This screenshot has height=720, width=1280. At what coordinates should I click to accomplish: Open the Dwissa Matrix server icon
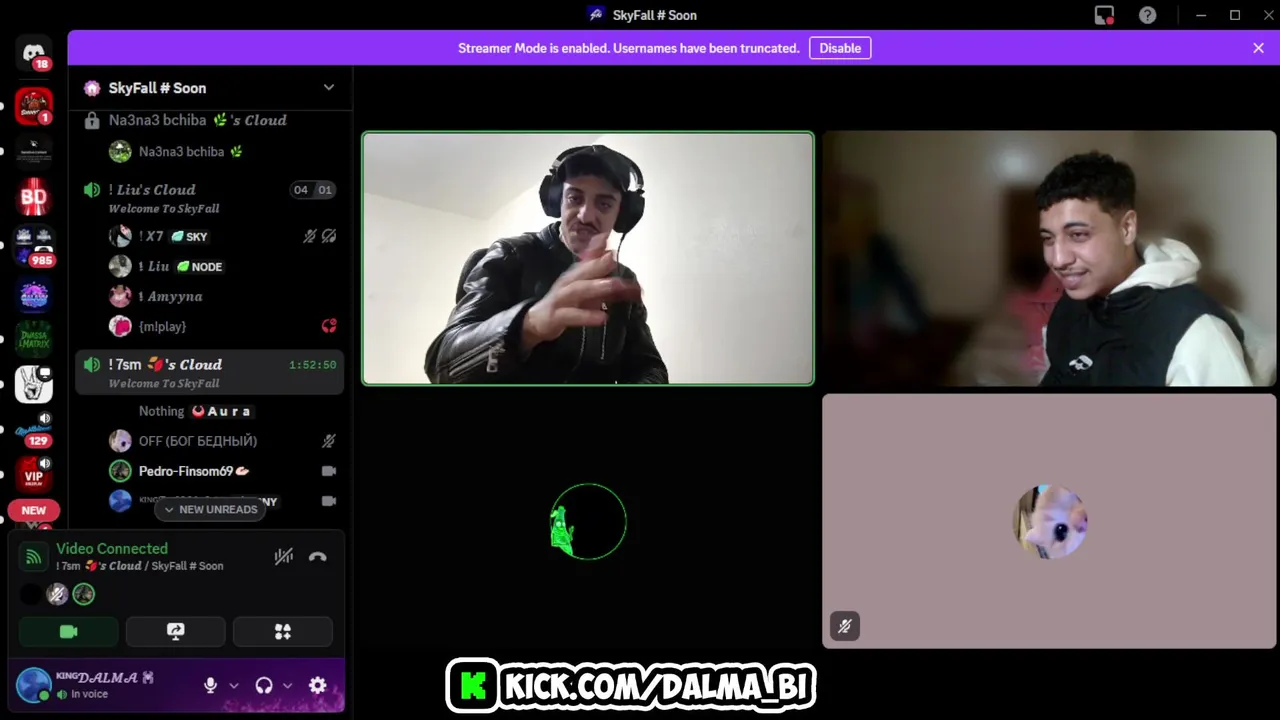click(x=34, y=340)
